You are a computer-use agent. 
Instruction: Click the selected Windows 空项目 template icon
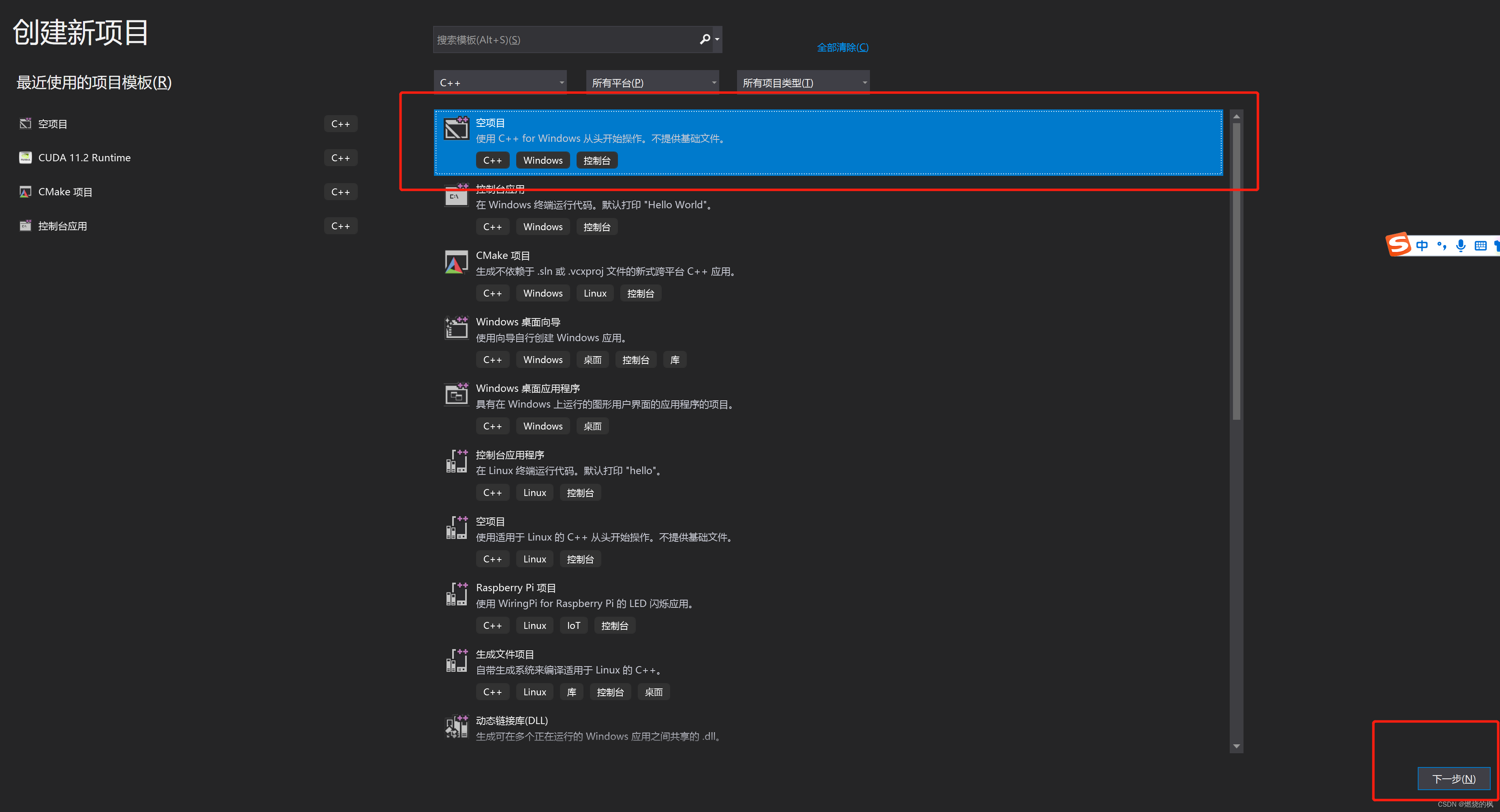click(457, 128)
